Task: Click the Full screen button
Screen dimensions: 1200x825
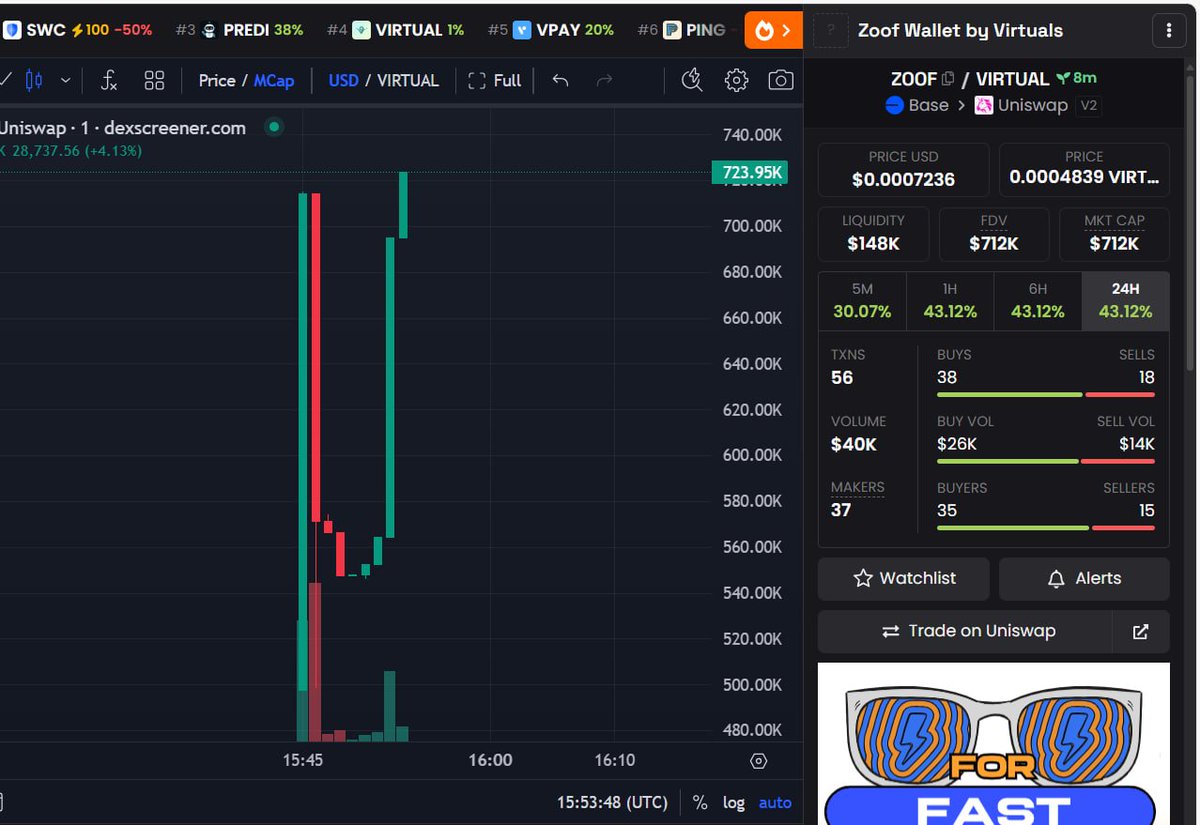Action: 495,80
